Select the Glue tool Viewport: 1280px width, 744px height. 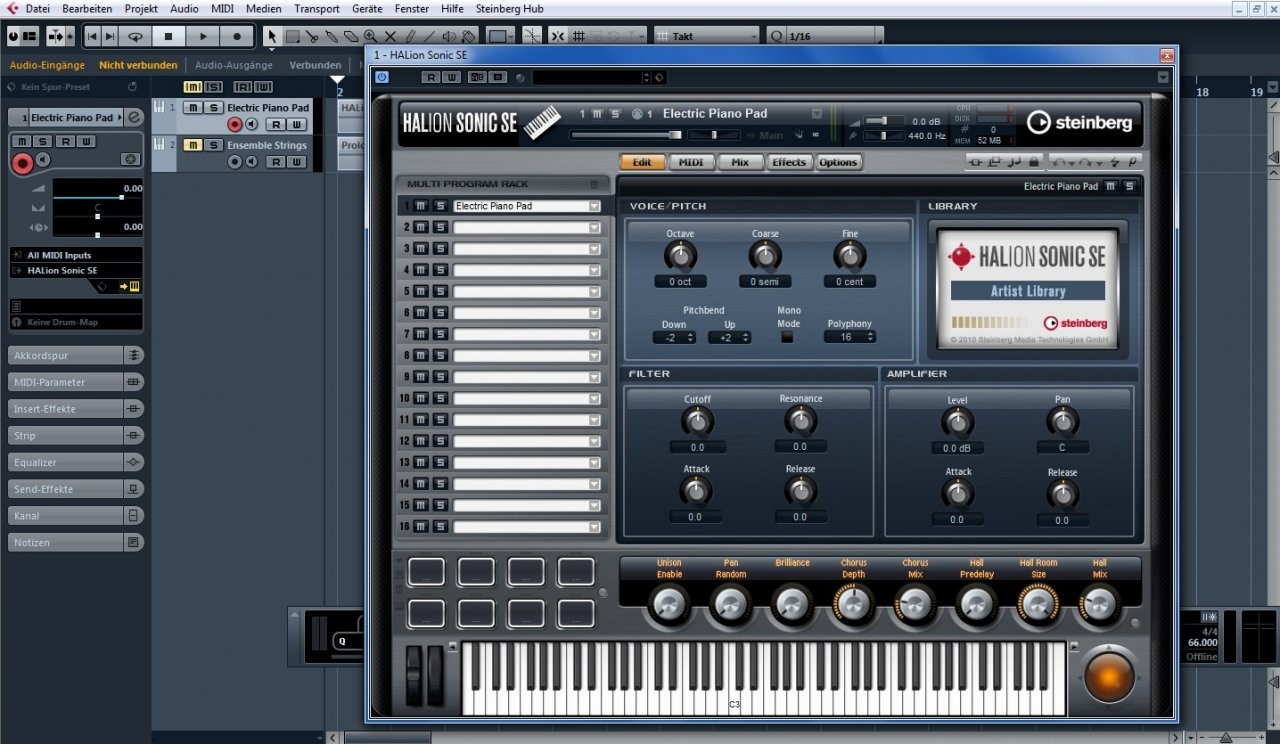[x=331, y=36]
